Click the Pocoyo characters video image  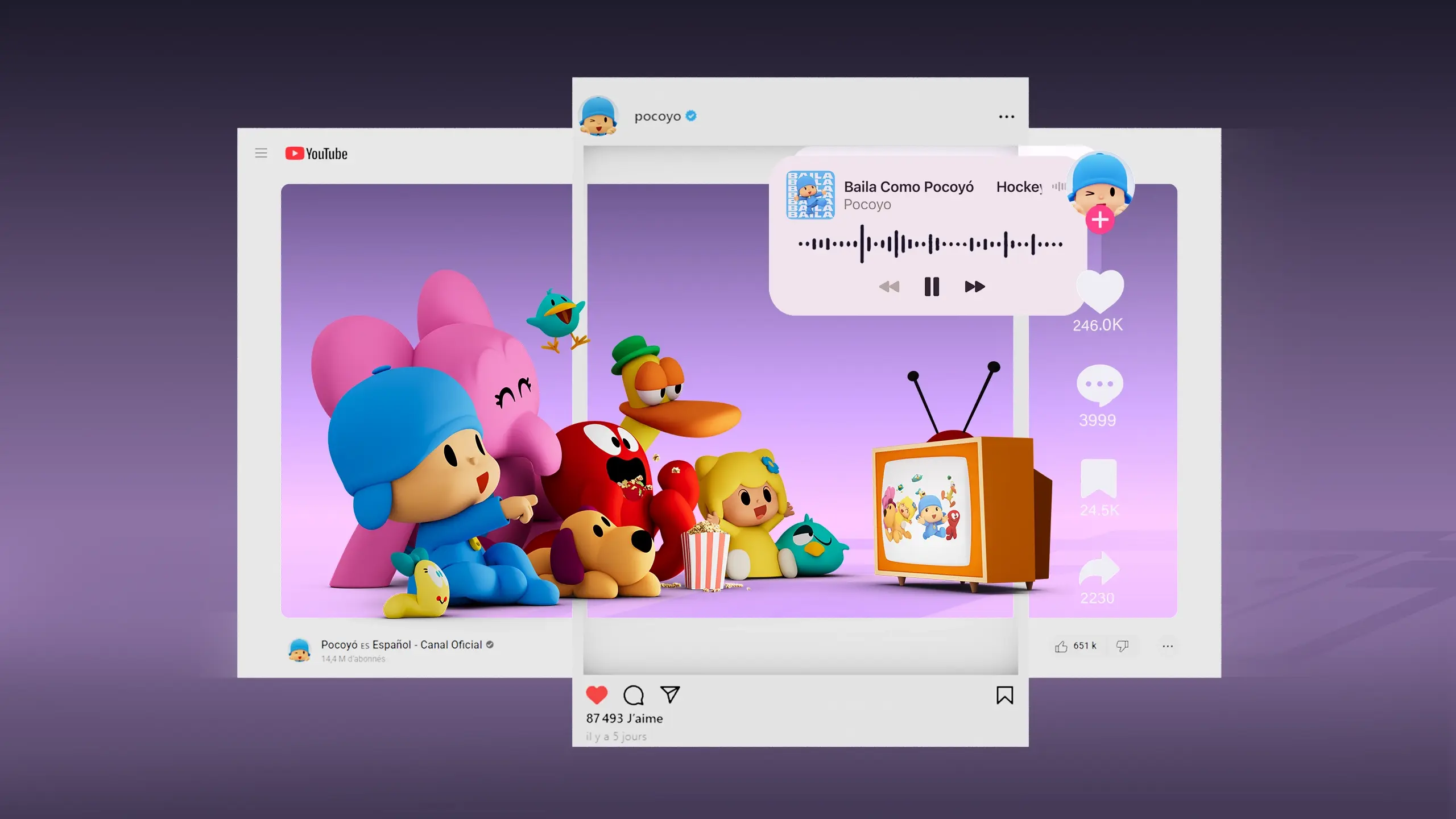pos(729,401)
